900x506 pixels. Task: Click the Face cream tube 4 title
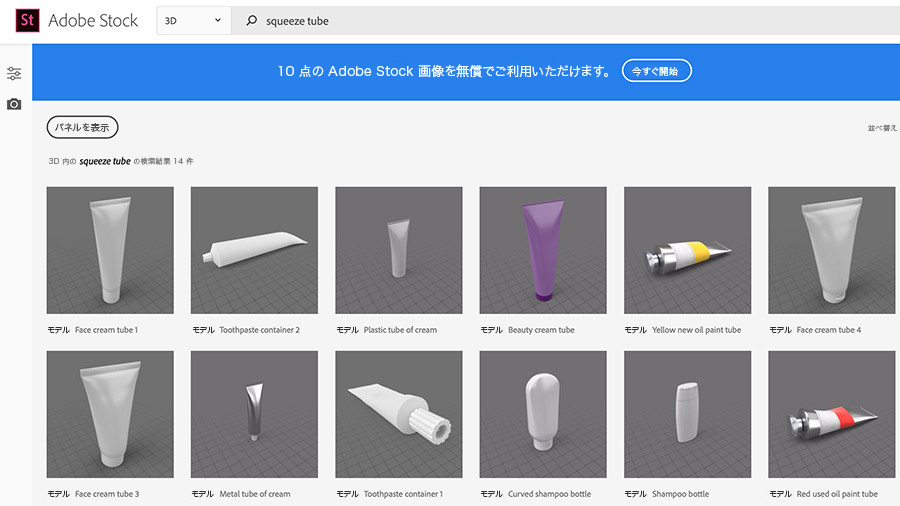[829, 330]
